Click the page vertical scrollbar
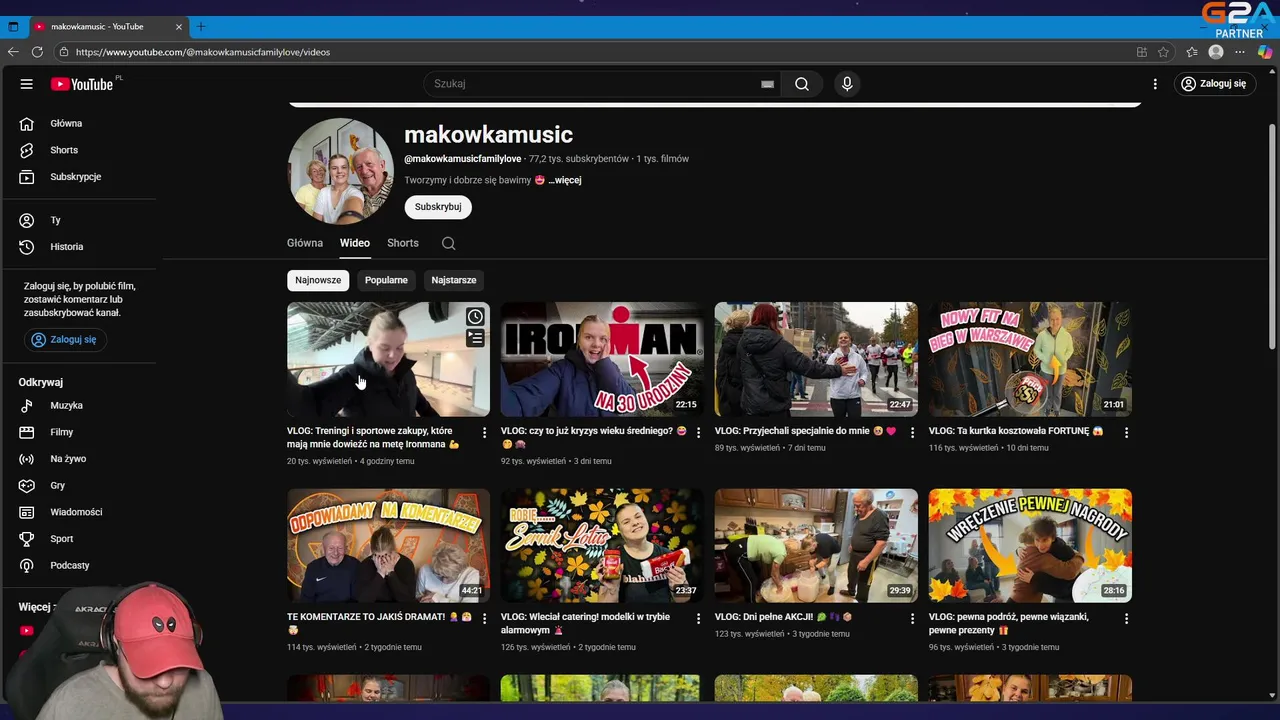1280x720 pixels. (1272, 235)
